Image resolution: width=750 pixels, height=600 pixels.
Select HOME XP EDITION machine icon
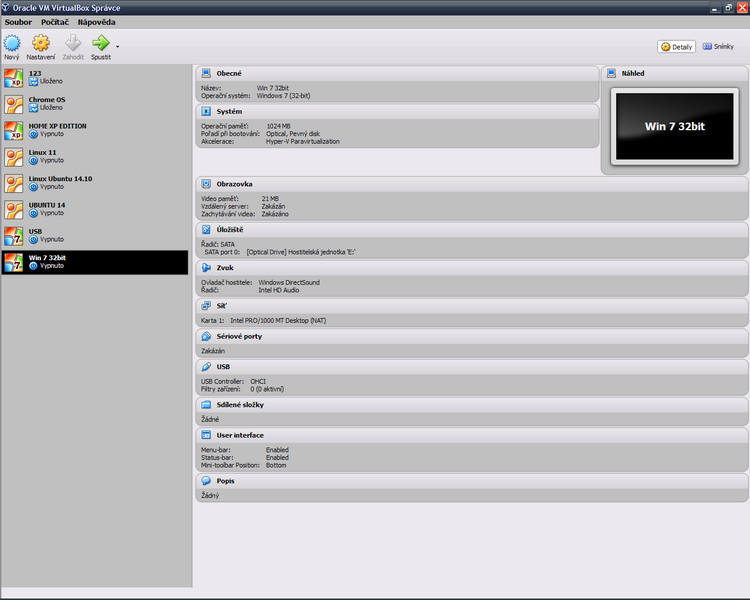[14, 130]
